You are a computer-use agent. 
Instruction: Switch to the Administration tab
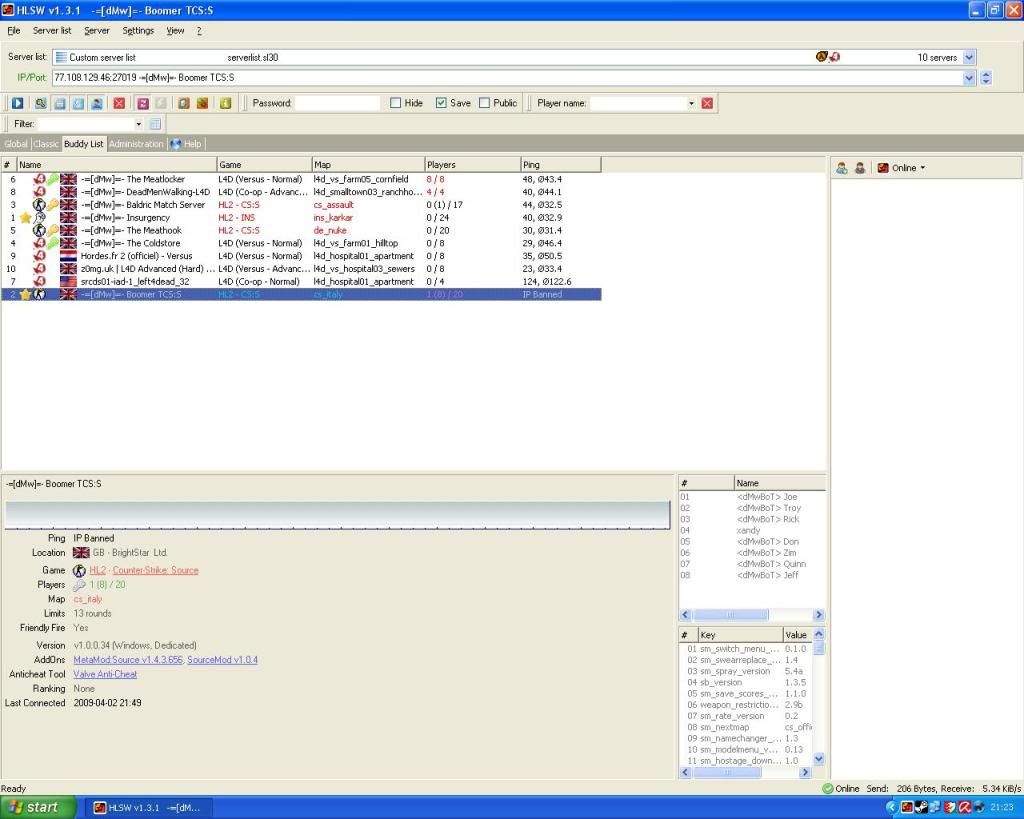pyautogui.click(x=137, y=144)
